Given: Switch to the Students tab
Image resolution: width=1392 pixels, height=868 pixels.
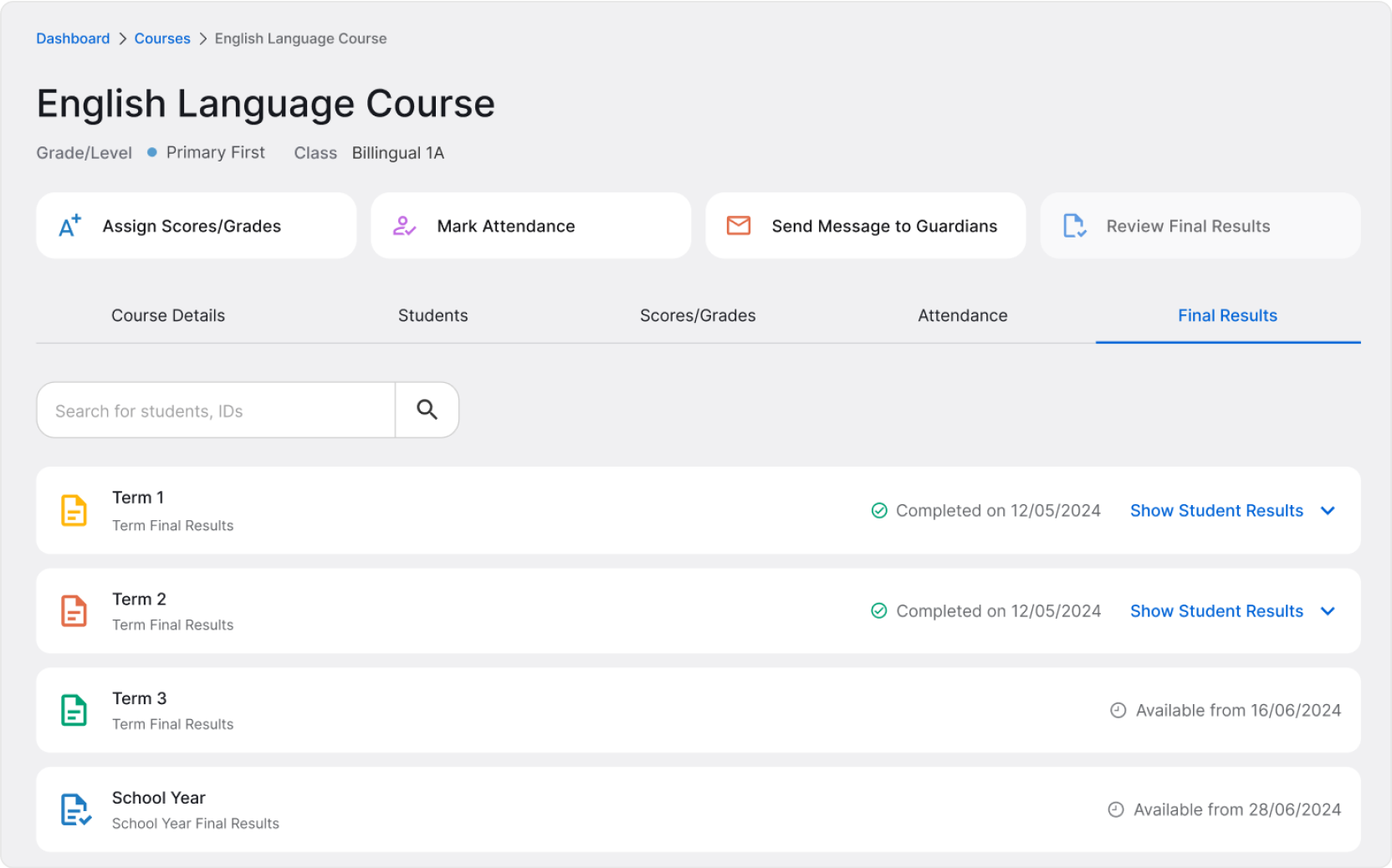Looking at the screenshot, I should click(x=432, y=315).
